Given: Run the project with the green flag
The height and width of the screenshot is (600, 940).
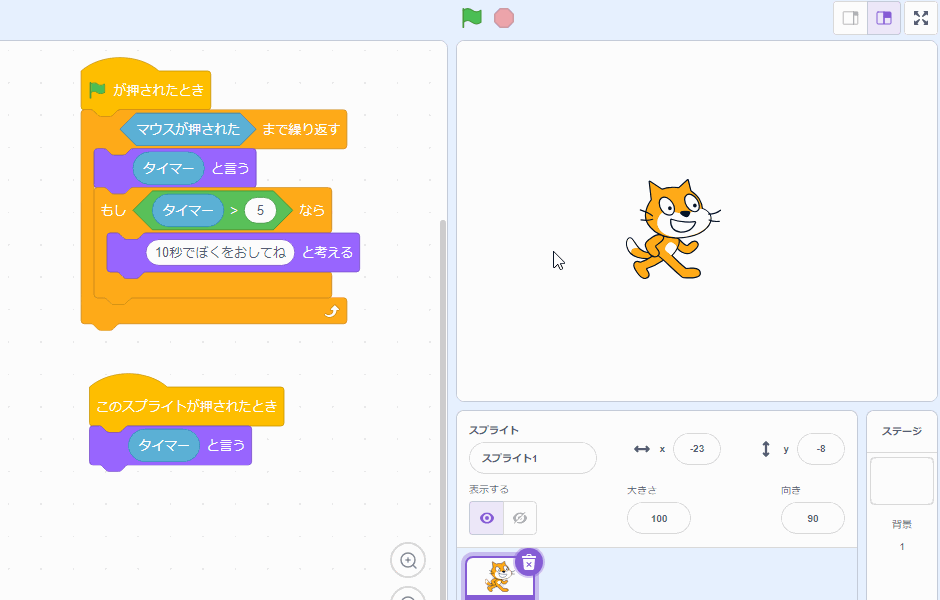Looking at the screenshot, I should coord(471,17).
